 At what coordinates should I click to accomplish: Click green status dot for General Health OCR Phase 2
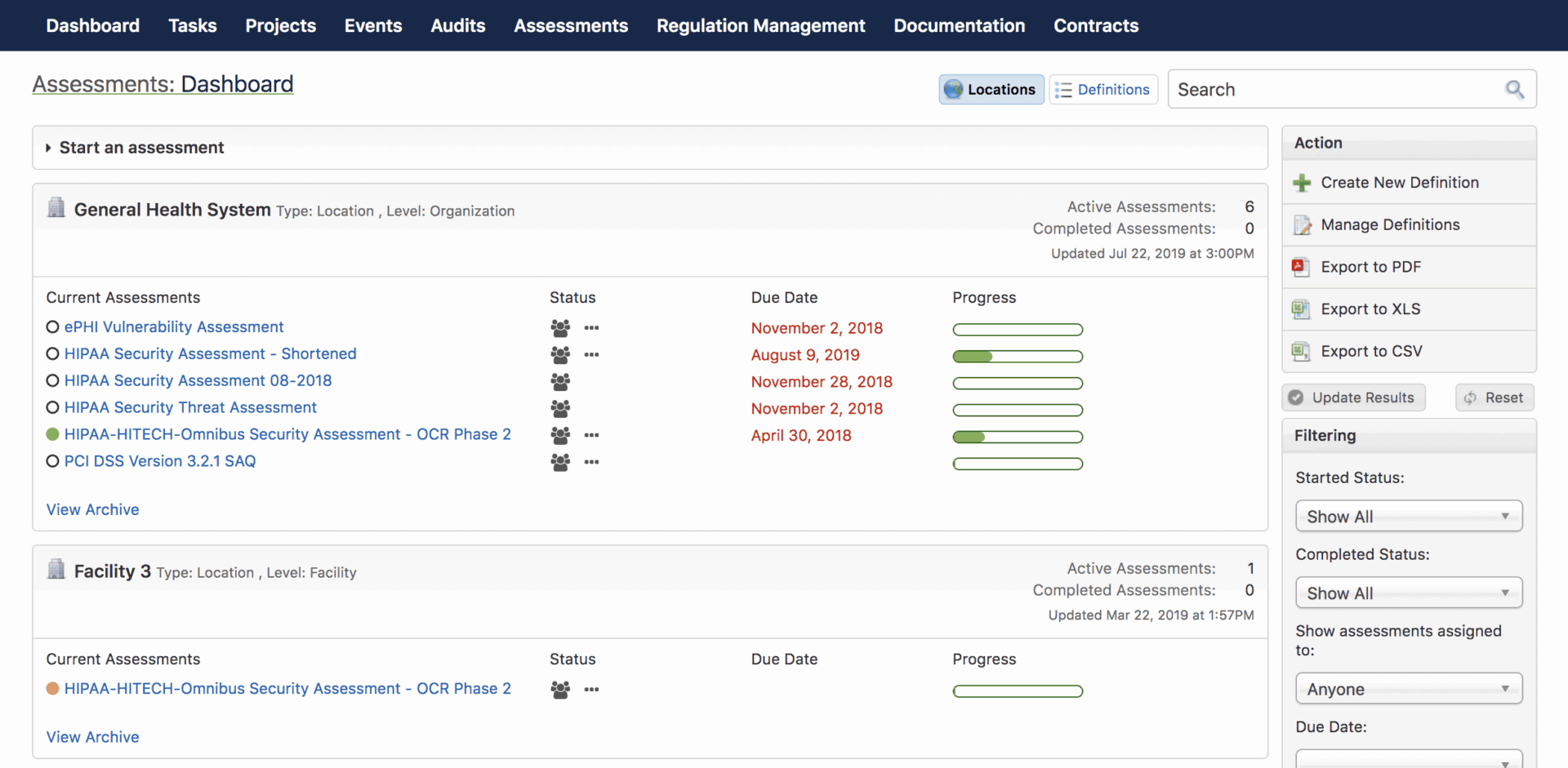pos(52,434)
